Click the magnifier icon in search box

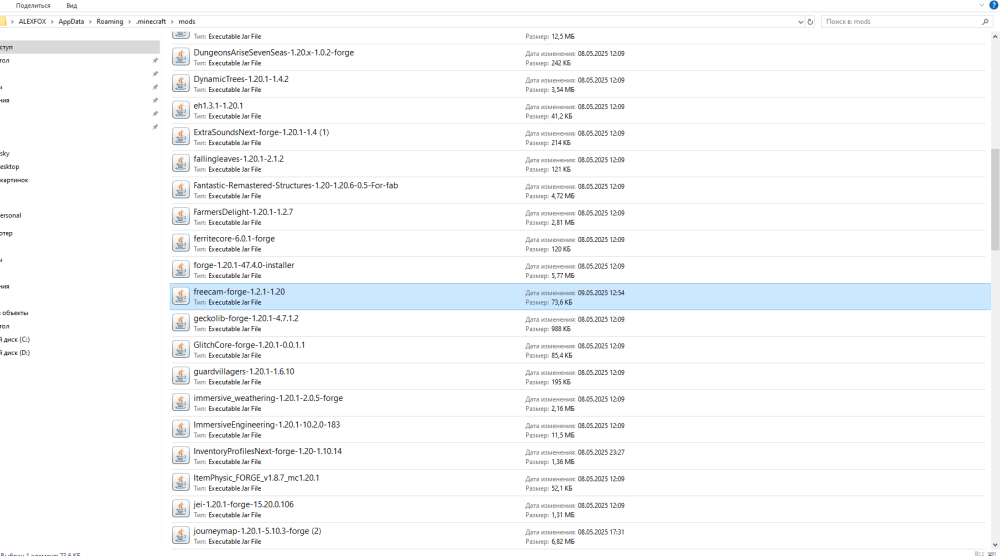[985, 22]
